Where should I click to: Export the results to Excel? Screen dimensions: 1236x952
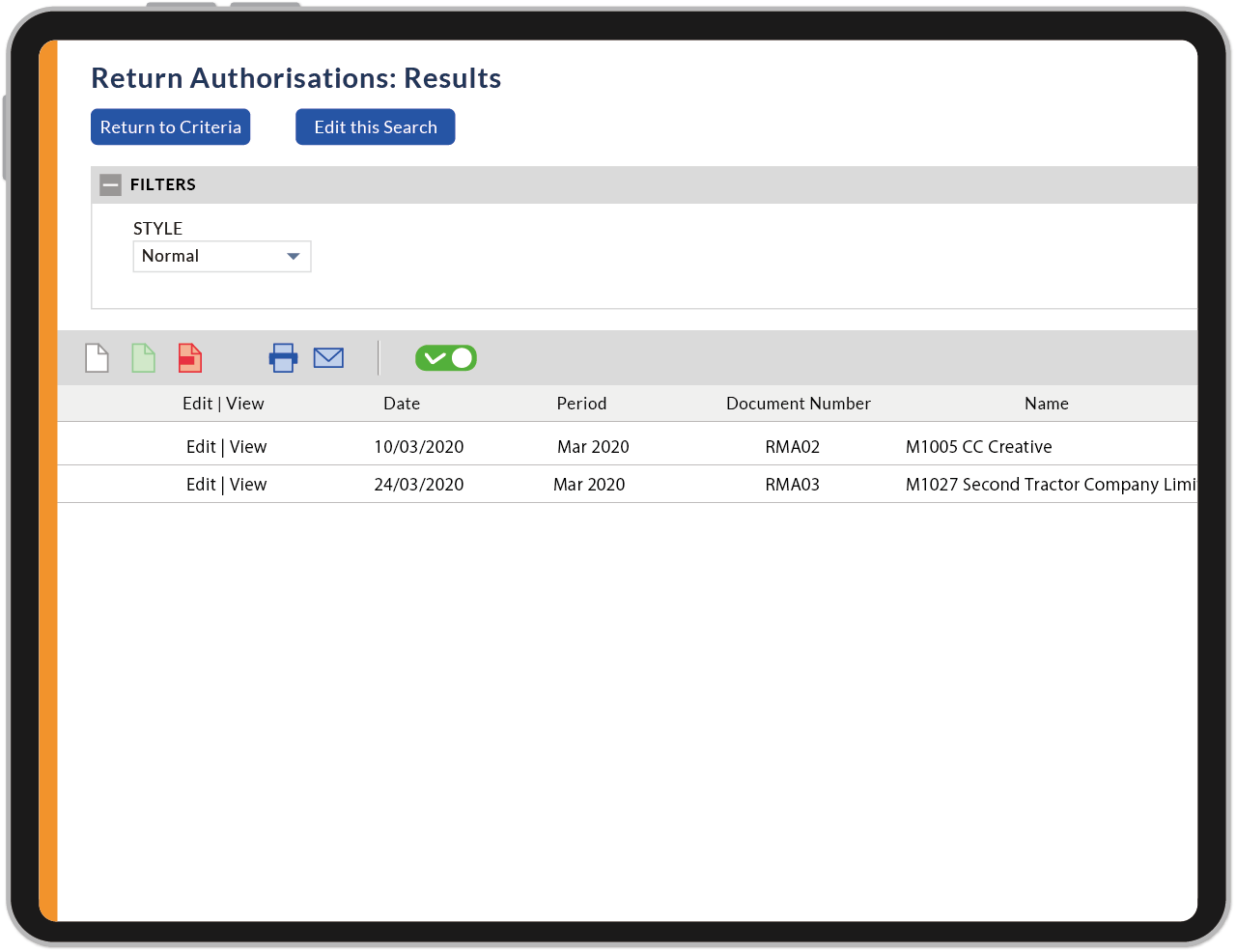tap(143, 358)
